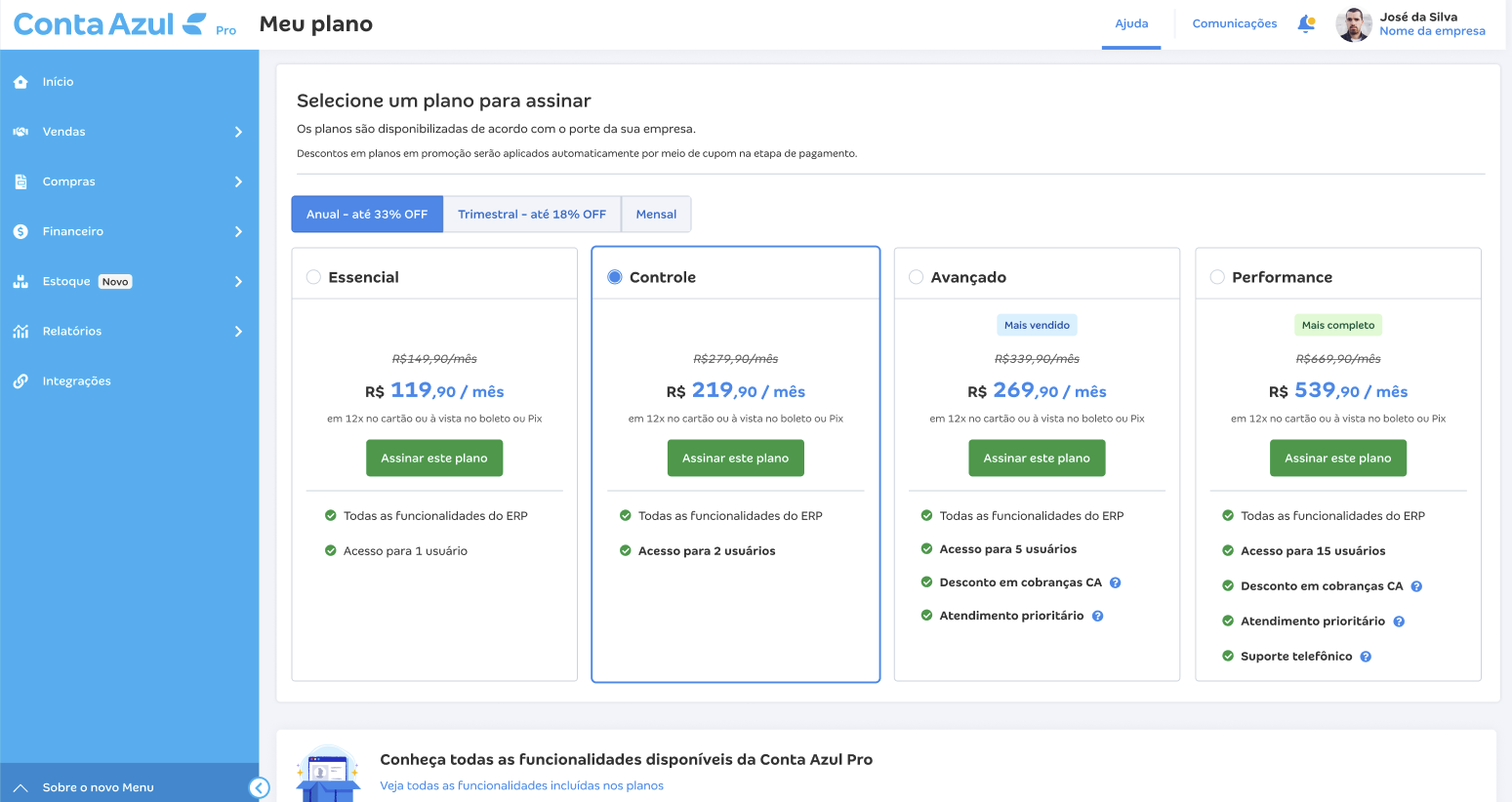
Task: Open the notifications bell
Action: pyautogui.click(x=1306, y=24)
